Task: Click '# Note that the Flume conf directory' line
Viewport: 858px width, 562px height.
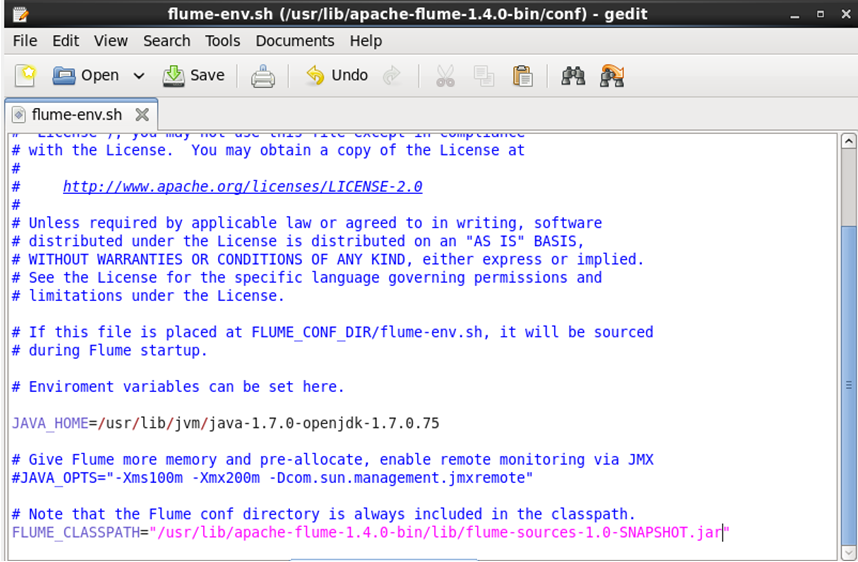Action: pyautogui.click(x=323, y=514)
